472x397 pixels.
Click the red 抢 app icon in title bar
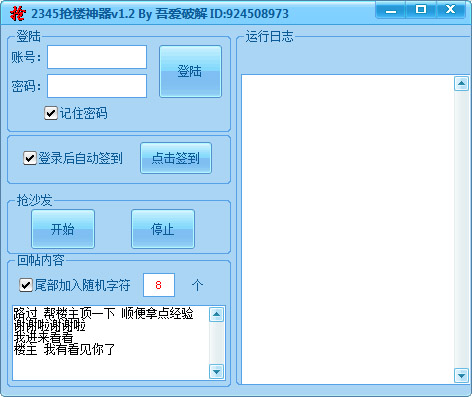point(18,14)
